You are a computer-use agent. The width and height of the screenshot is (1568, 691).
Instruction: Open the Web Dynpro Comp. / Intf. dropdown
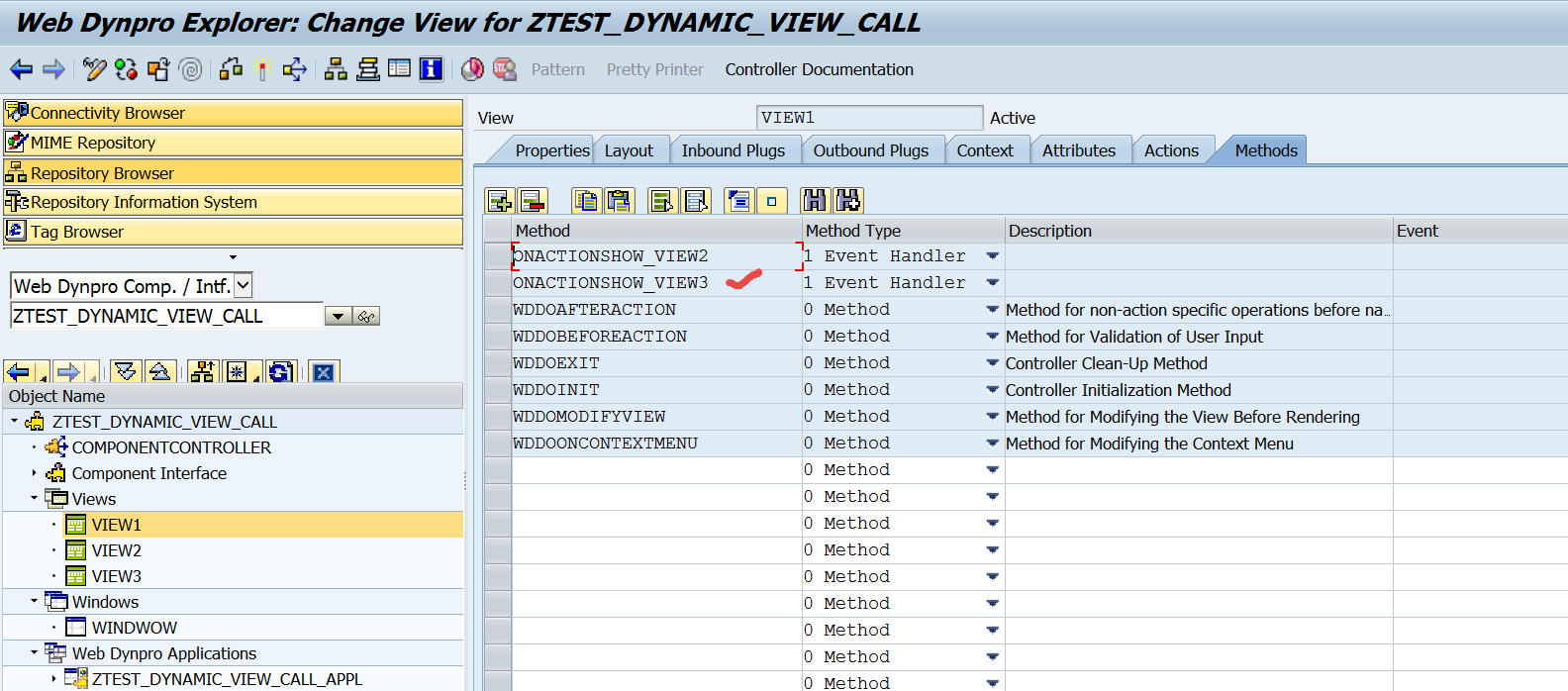click(243, 286)
